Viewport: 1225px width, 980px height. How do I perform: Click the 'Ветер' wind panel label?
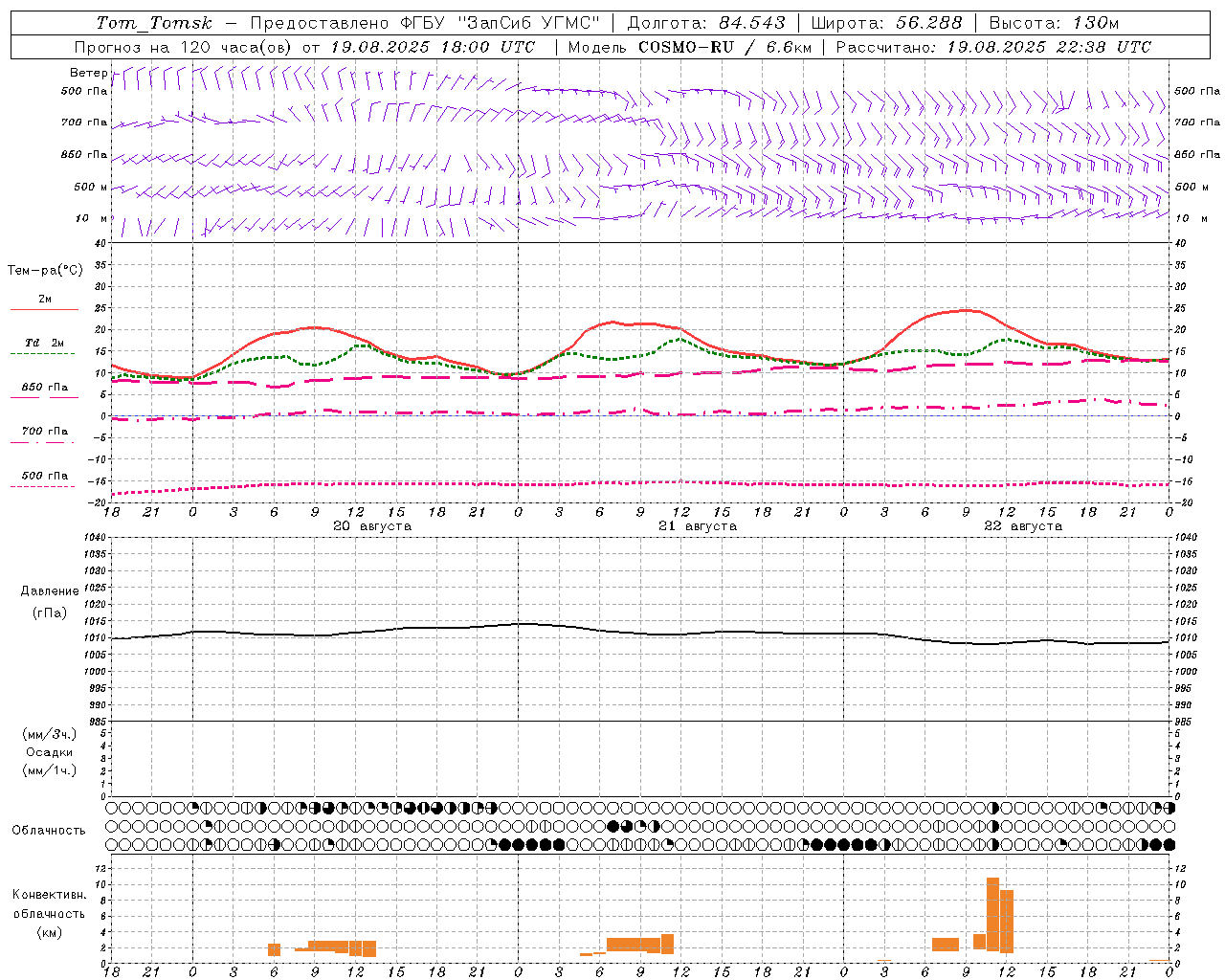pos(88,73)
